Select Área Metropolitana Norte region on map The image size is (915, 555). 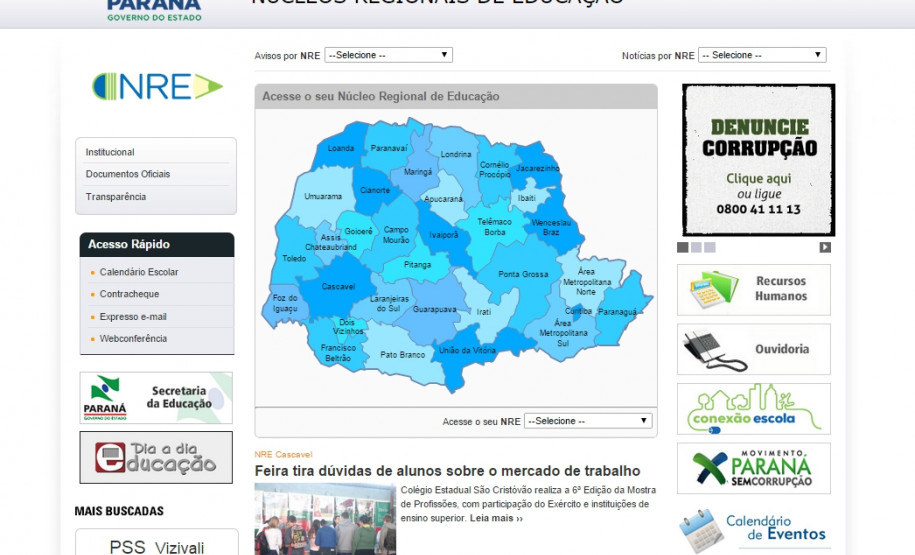point(586,281)
